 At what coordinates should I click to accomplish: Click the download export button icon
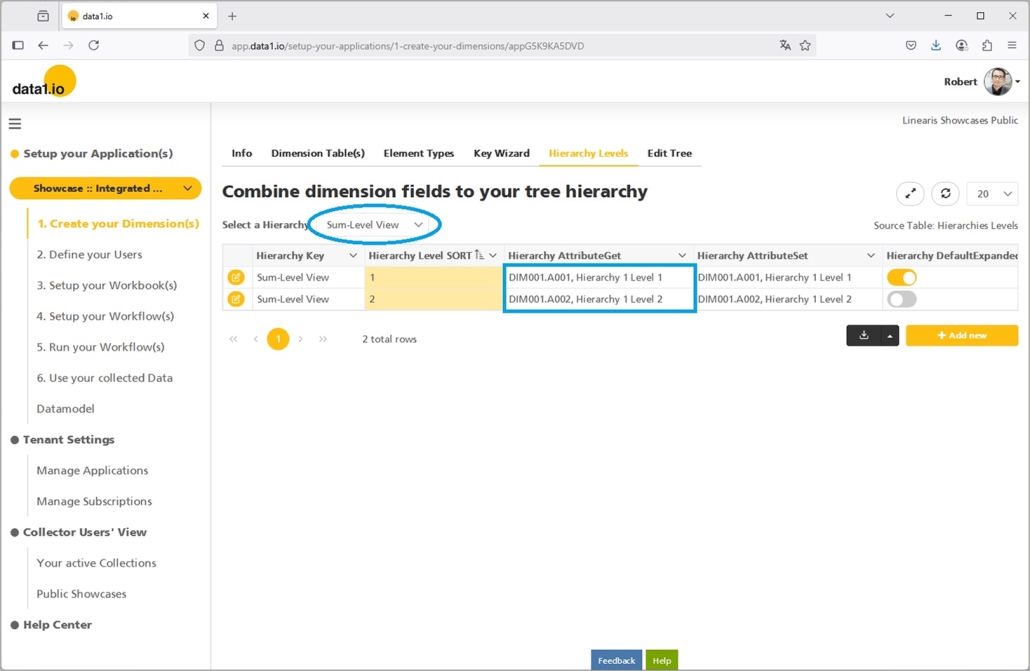point(864,335)
